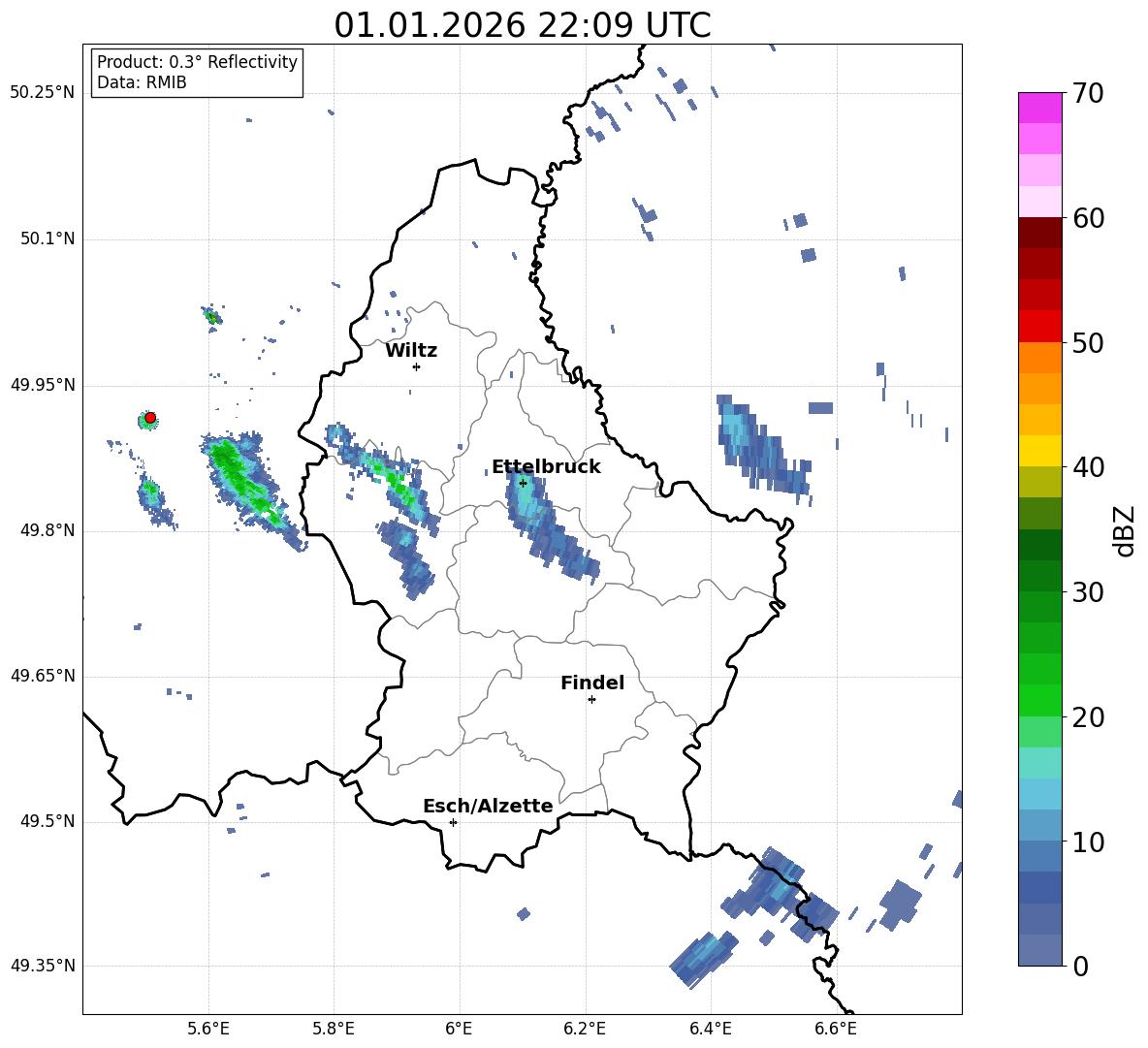The image size is (1148, 1048).
Task: Click the 49.35°N latitude label
Action: [x=43, y=966]
